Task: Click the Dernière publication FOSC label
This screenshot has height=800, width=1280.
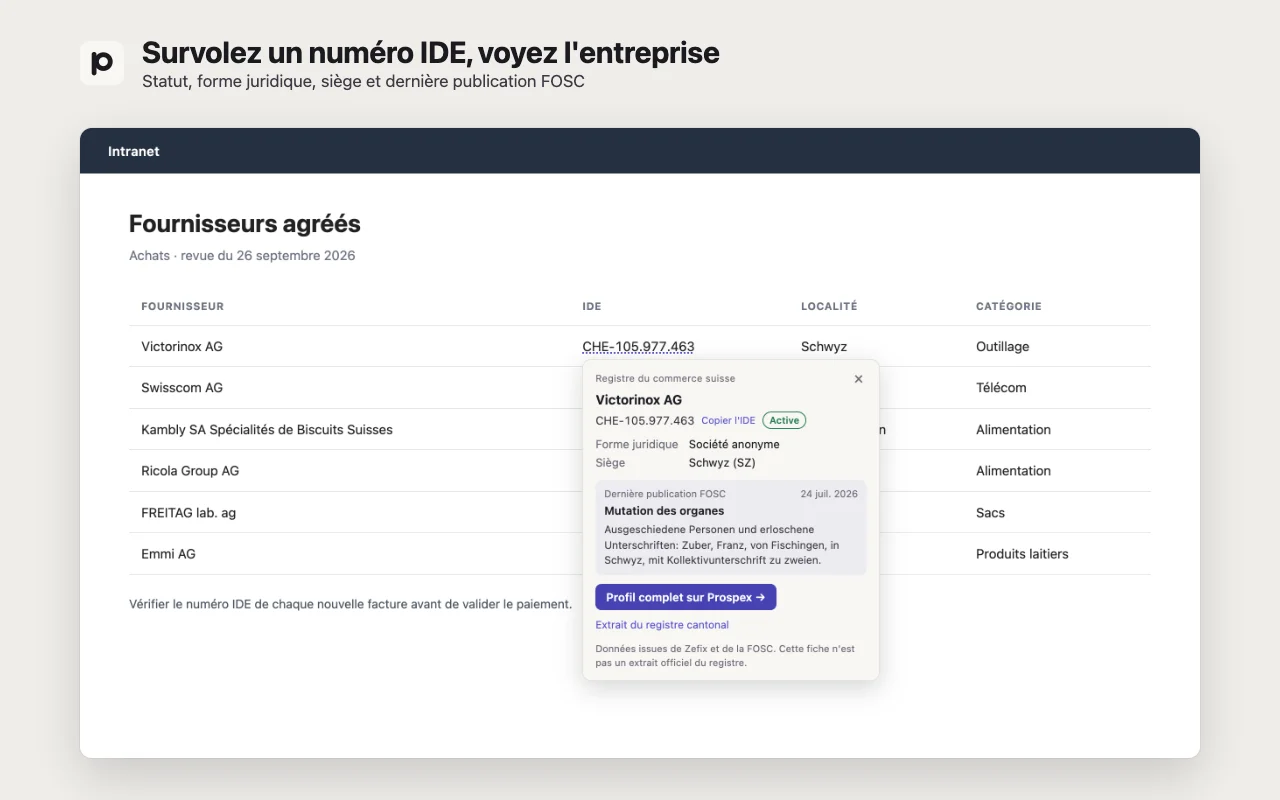Action: [665, 494]
